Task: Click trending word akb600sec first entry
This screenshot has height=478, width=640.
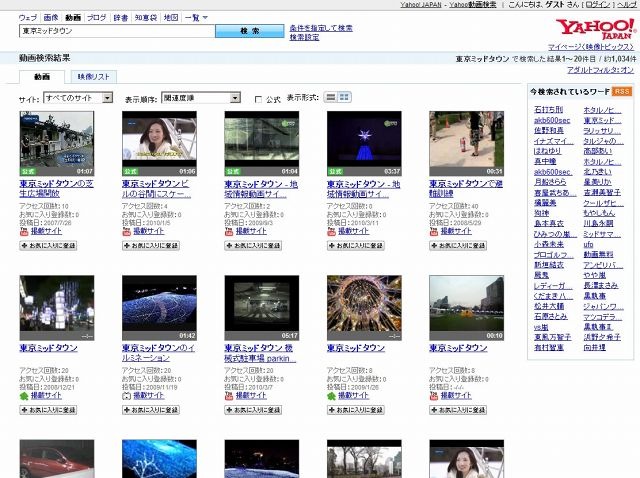Action: [x=552, y=120]
